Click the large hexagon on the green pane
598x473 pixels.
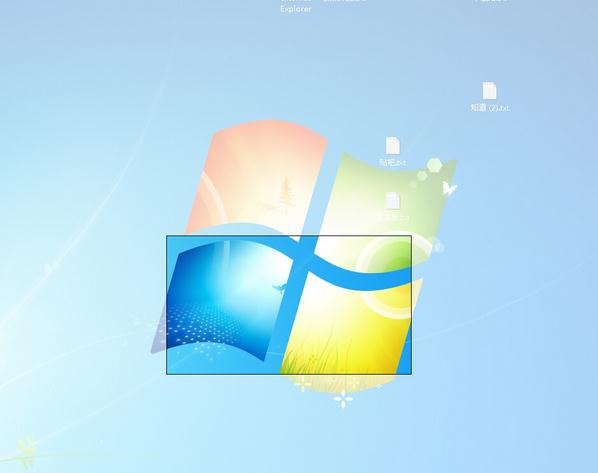[434, 165]
